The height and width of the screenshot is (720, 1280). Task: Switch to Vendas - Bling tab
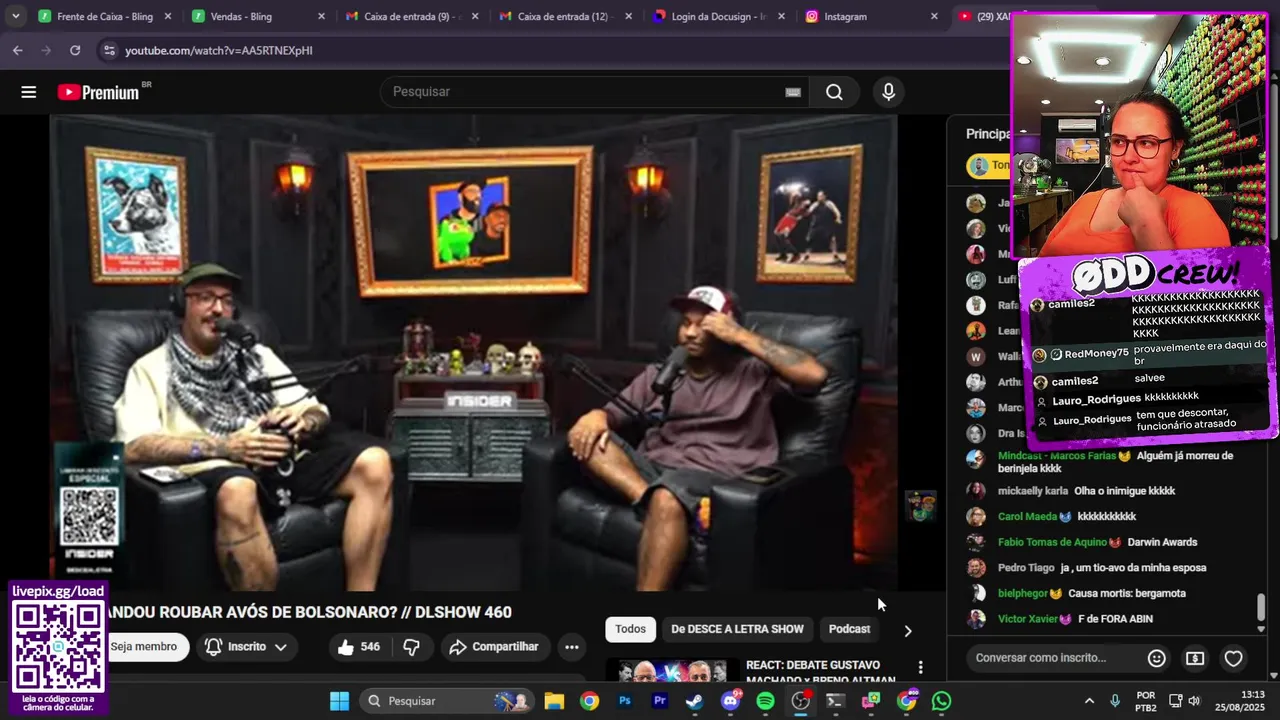[x=258, y=16]
